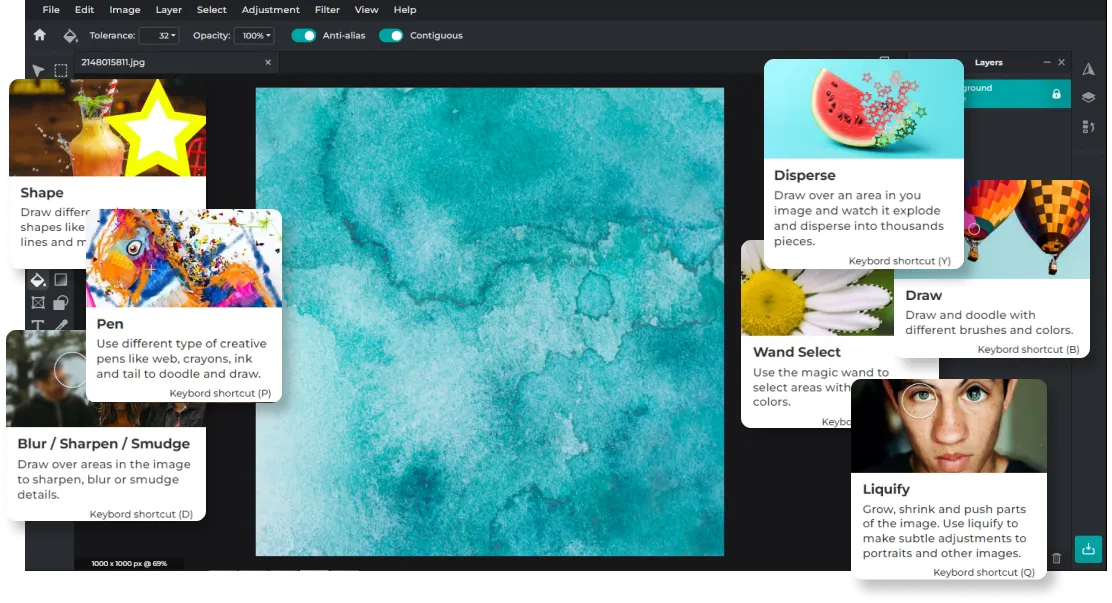Viewport: 1112px width, 603px height.
Task: Click the "Pen" card heading
Action: coord(110,324)
